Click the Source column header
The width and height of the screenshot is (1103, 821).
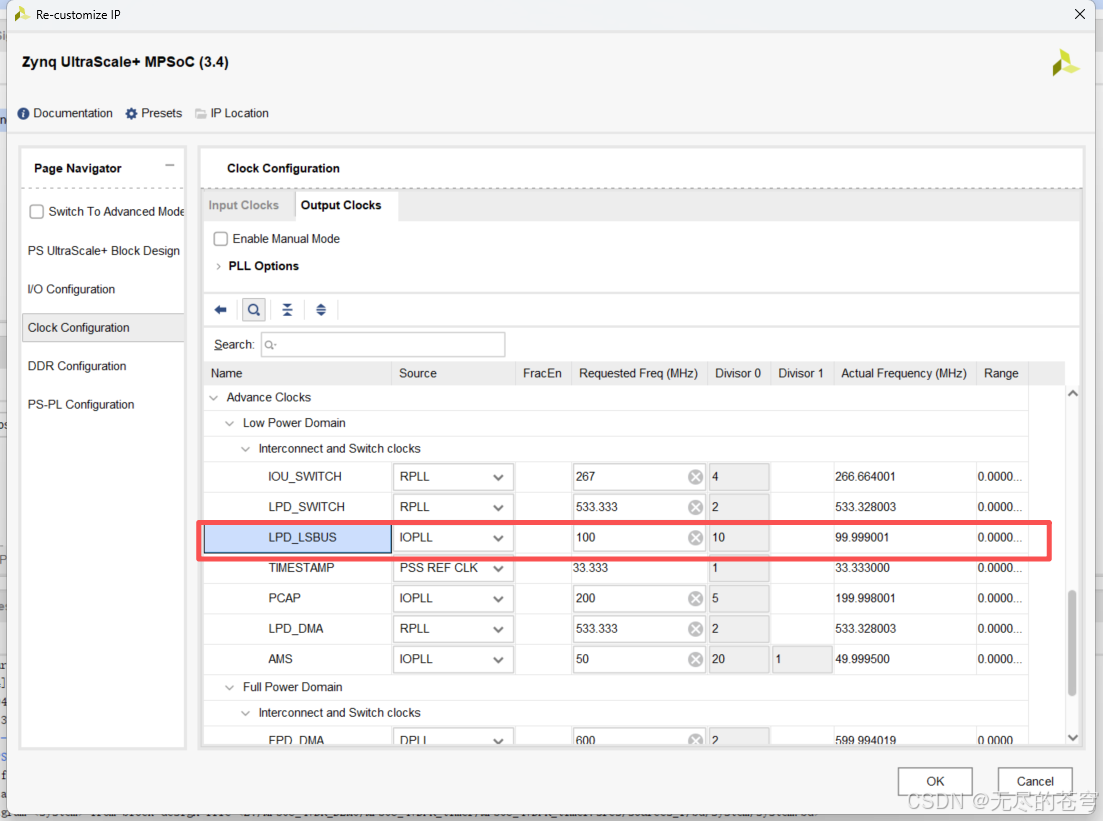coord(454,374)
